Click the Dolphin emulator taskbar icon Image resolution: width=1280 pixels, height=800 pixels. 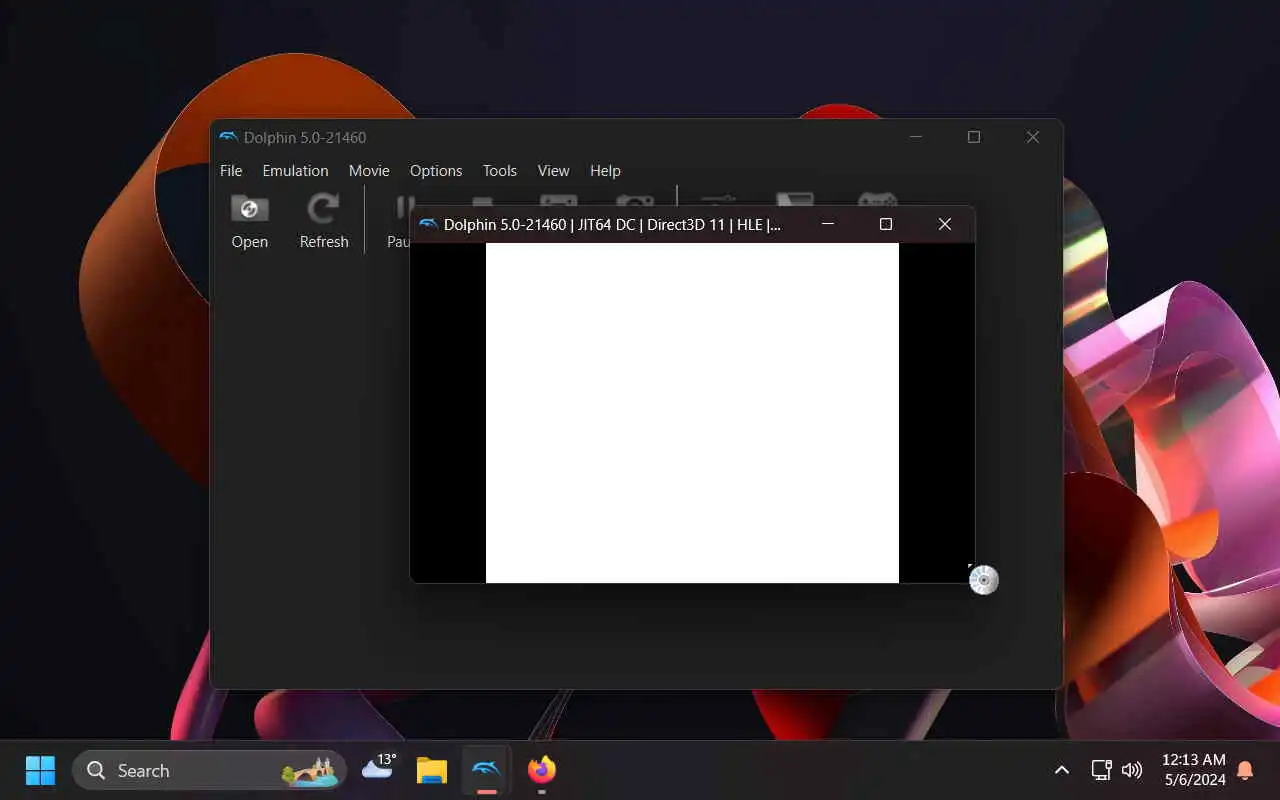pyautogui.click(x=486, y=770)
